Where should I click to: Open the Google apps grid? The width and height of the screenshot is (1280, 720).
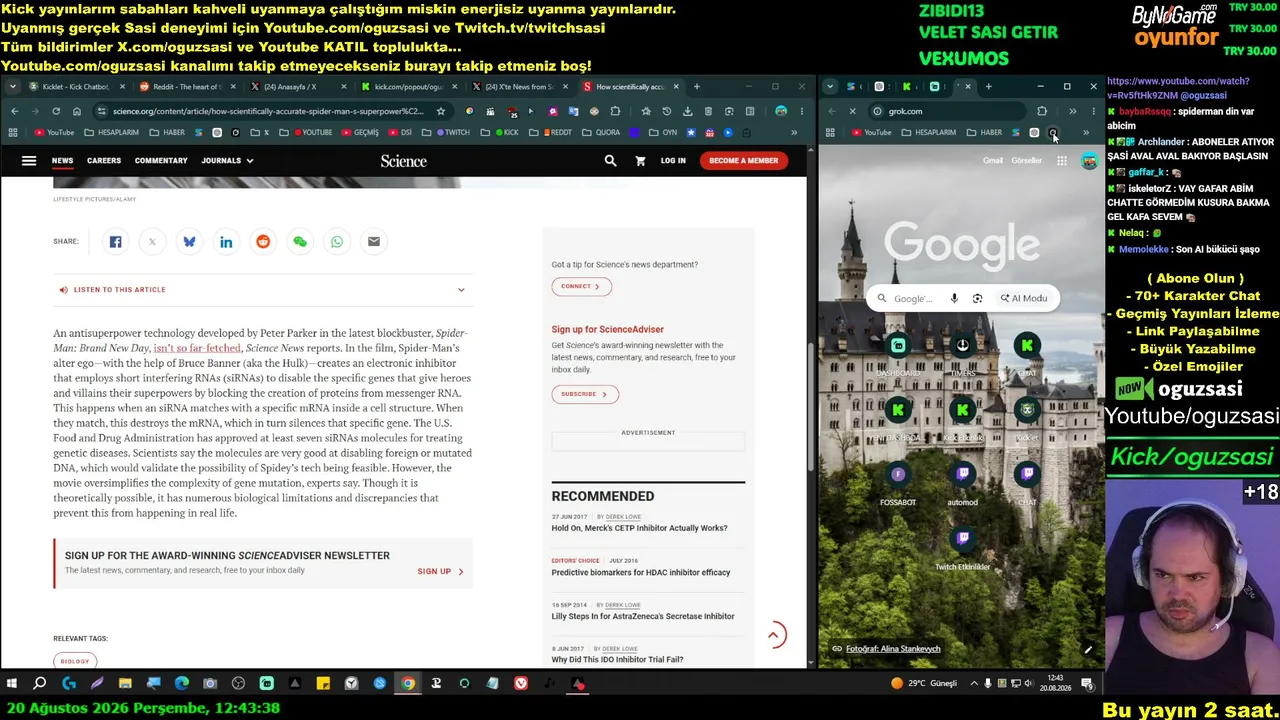click(x=1062, y=161)
